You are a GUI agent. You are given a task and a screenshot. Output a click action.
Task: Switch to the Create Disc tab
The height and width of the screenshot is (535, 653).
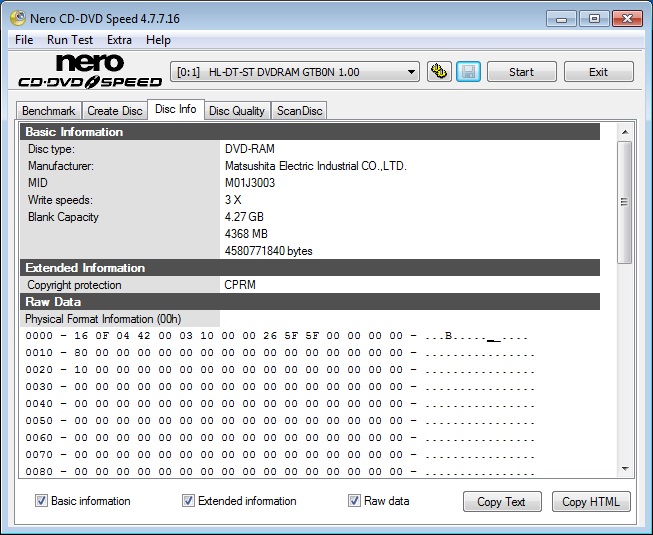coord(115,111)
